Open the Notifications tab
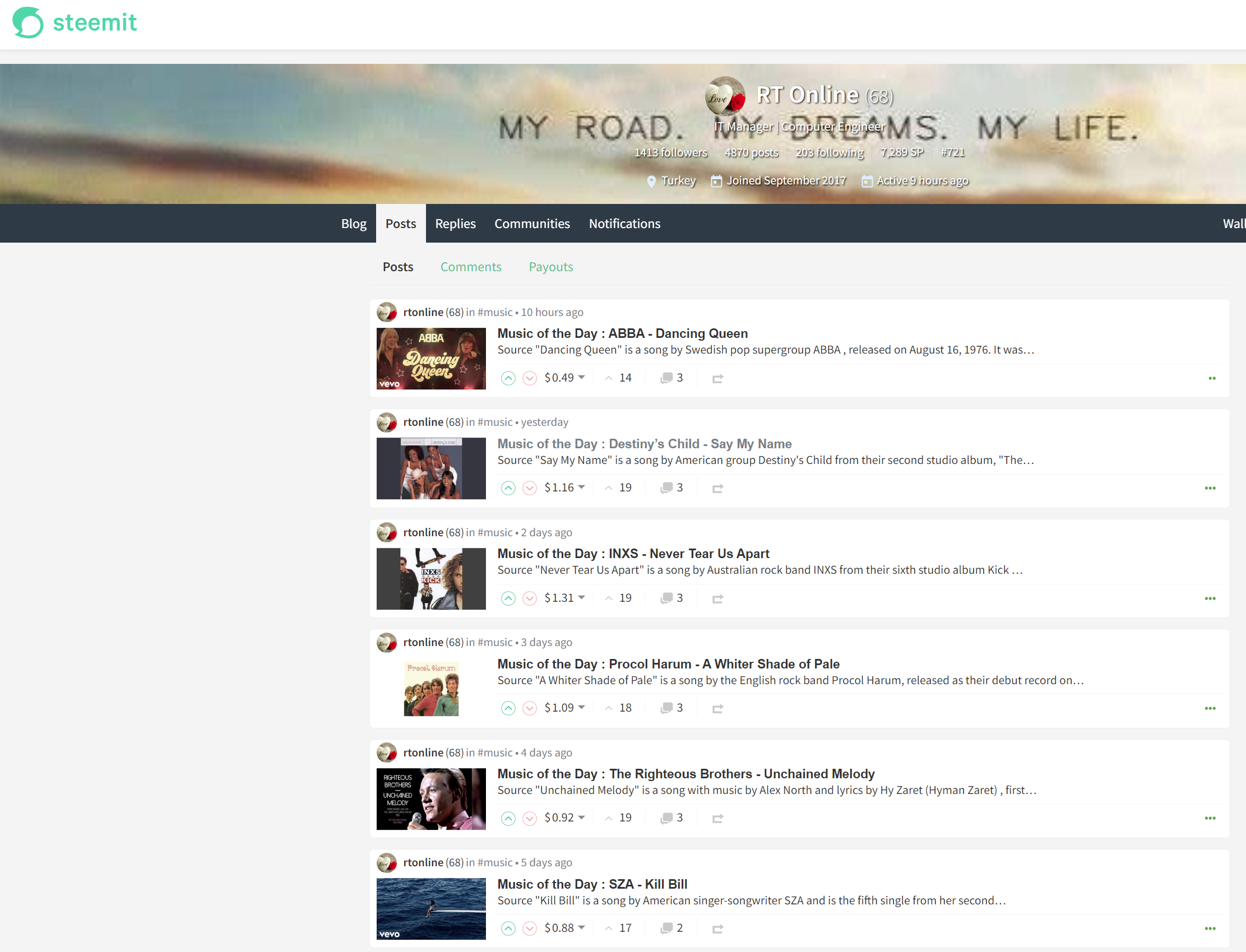This screenshot has height=952, width=1246. coord(624,224)
